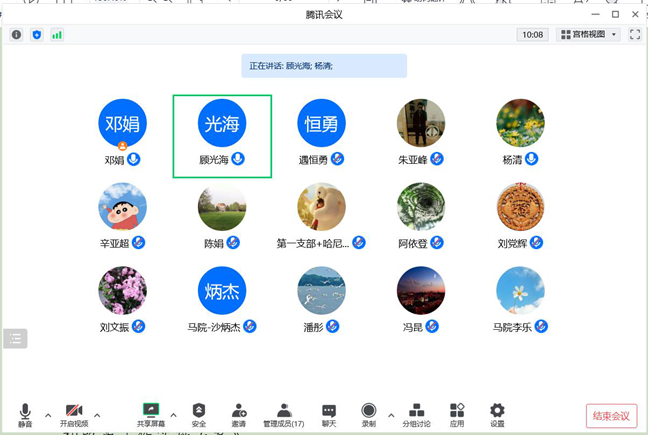The width and height of the screenshot is (648, 435).
Task: Check the green network signal indicator
Action: click(57, 35)
